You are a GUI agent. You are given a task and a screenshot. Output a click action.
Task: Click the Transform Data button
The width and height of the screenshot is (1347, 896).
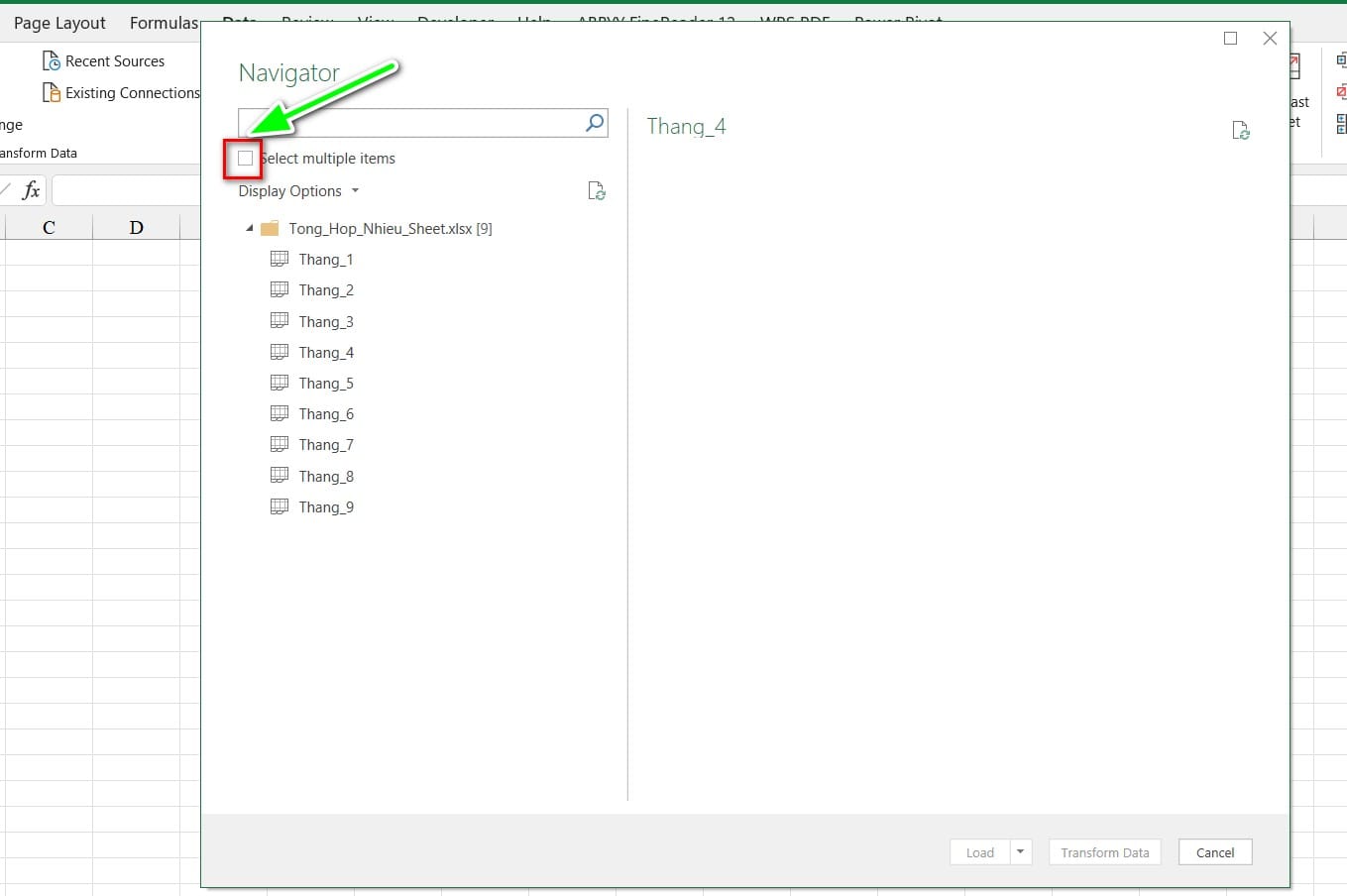pyautogui.click(x=1104, y=852)
